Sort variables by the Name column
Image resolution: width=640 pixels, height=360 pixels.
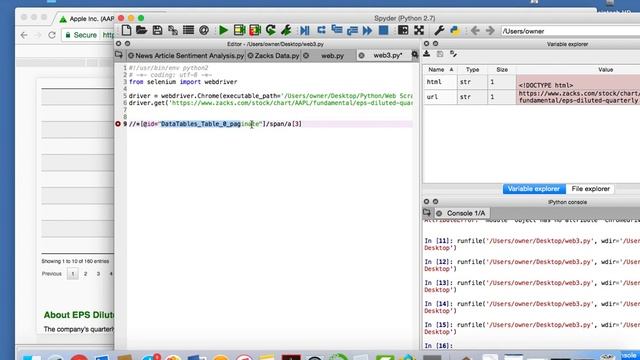click(x=440, y=70)
